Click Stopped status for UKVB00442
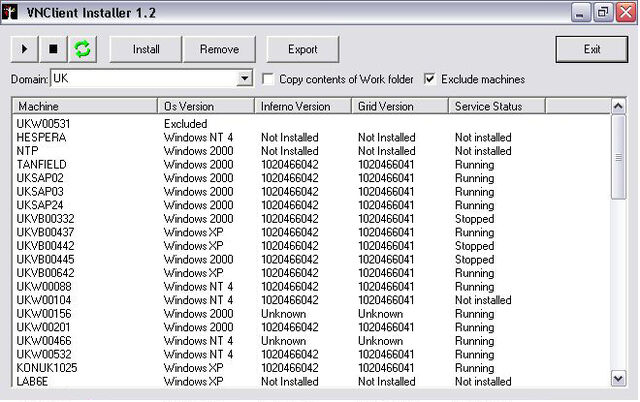The height and width of the screenshot is (402, 640). pos(474,246)
